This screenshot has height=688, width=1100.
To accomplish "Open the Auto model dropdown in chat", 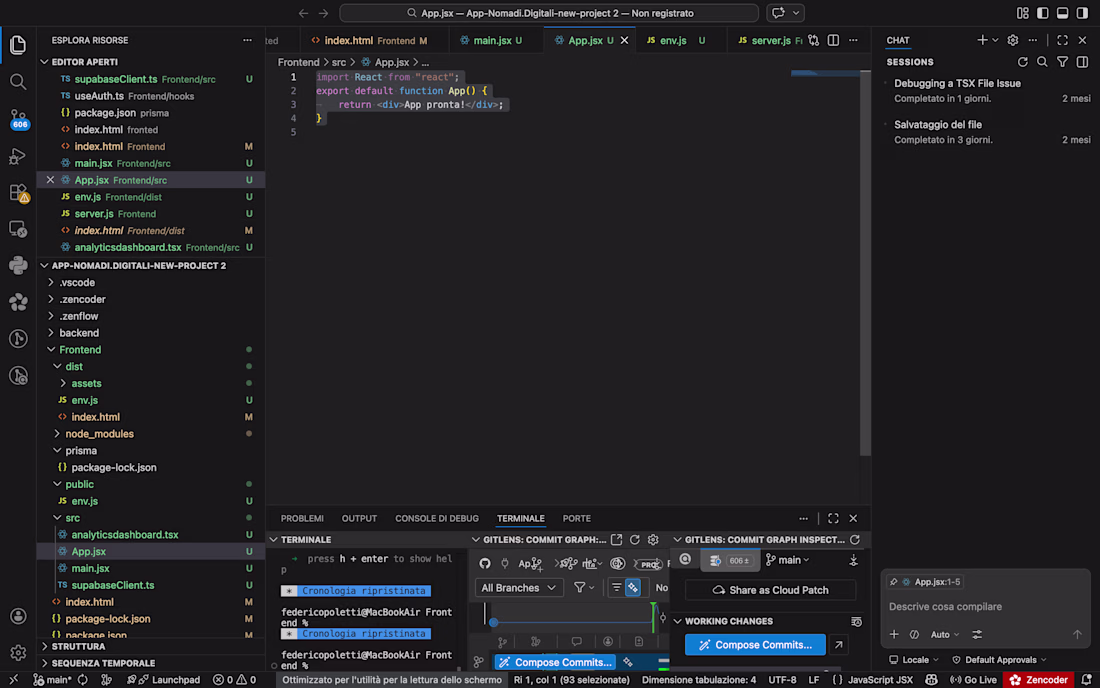I will [944, 634].
